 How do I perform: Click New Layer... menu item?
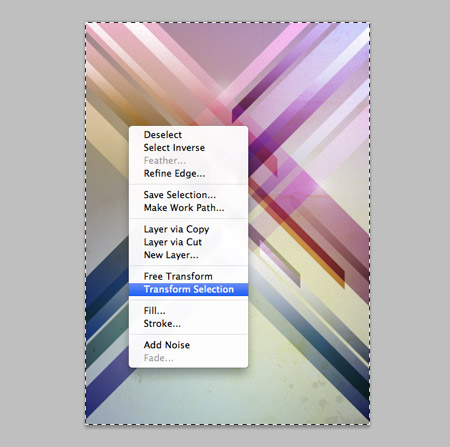[x=188, y=255]
